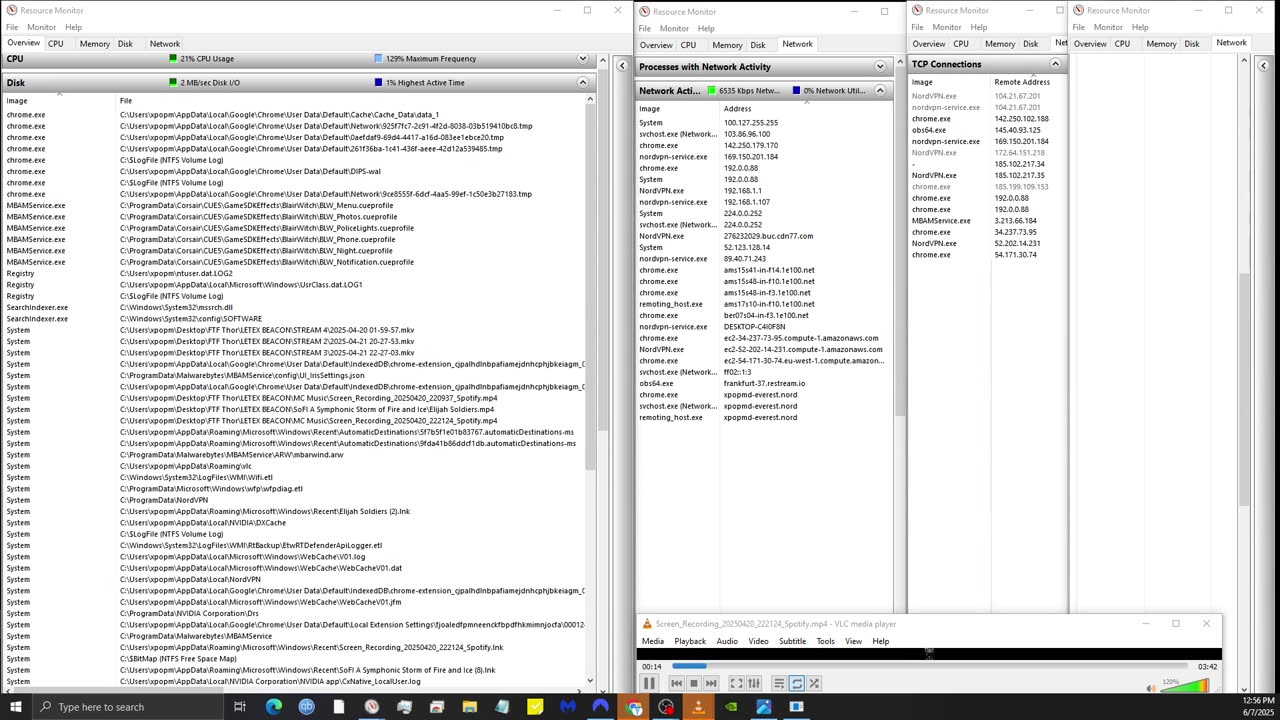Toggle VLC fullscreen video mode
1280x720 pixels.
737,683
